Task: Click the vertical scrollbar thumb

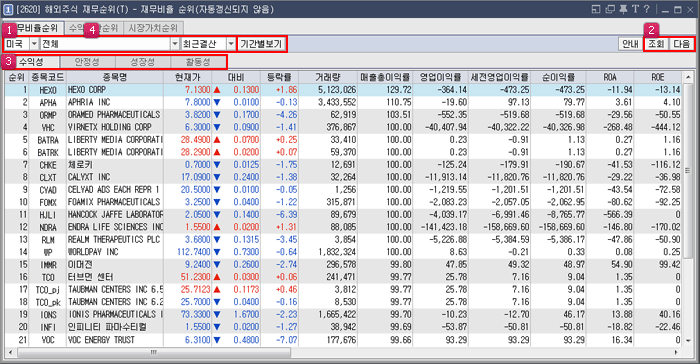Action: click(x=688, y=170)
